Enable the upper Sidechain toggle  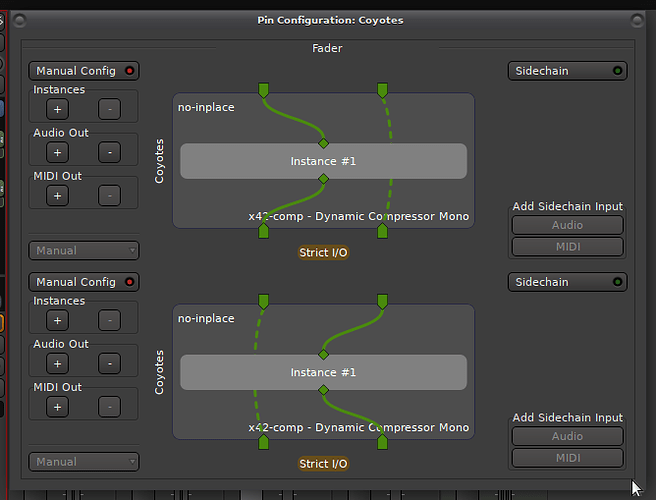pyautogui.click(x=567, y=71)
